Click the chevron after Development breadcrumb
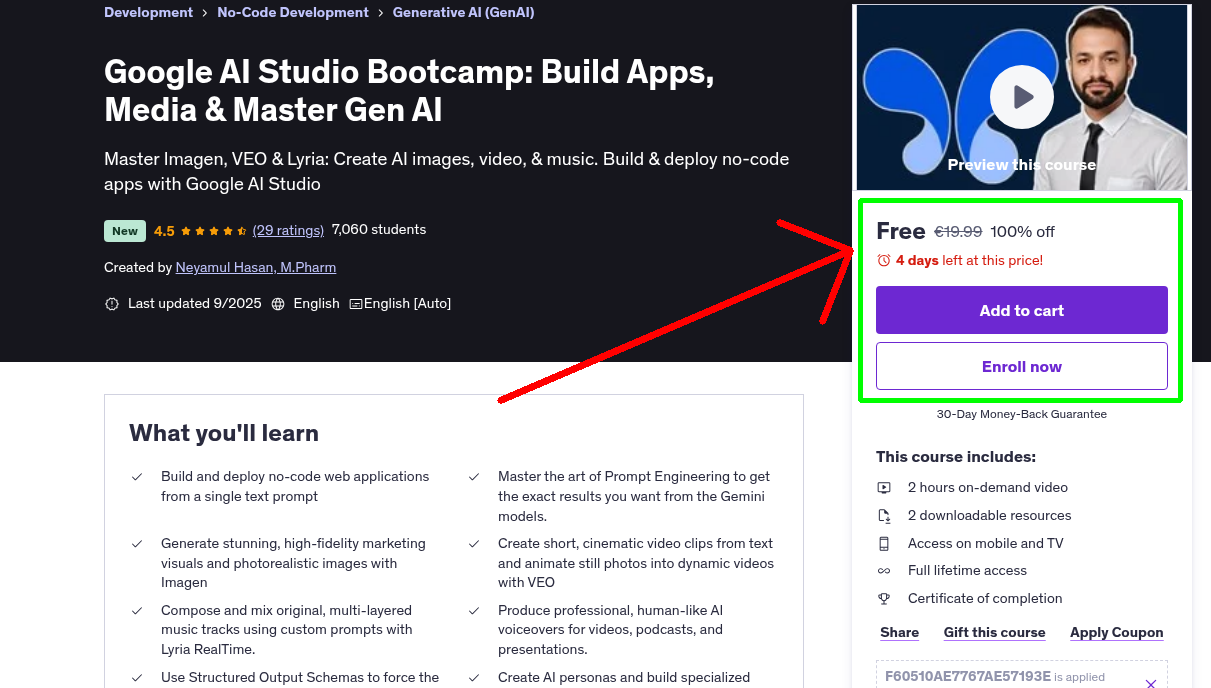This screenshot has height=688, width=1211. coord(205,14)
